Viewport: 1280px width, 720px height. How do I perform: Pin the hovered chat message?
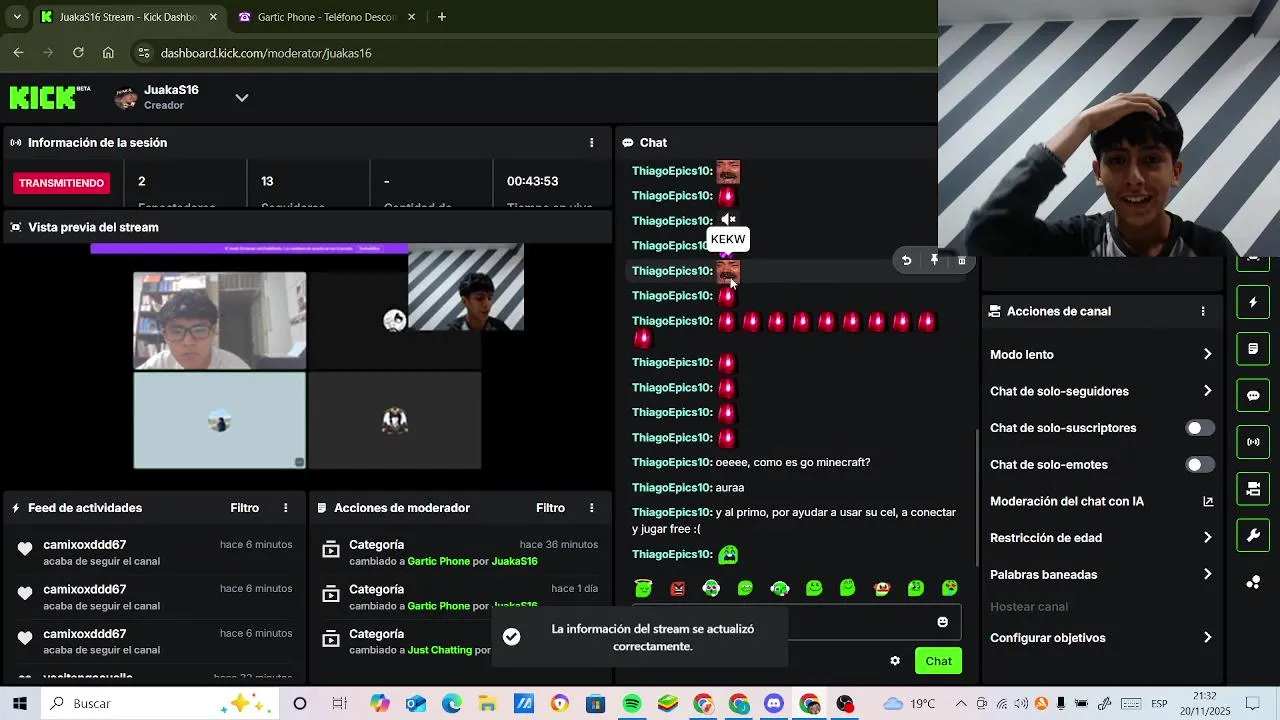(934, 260)
